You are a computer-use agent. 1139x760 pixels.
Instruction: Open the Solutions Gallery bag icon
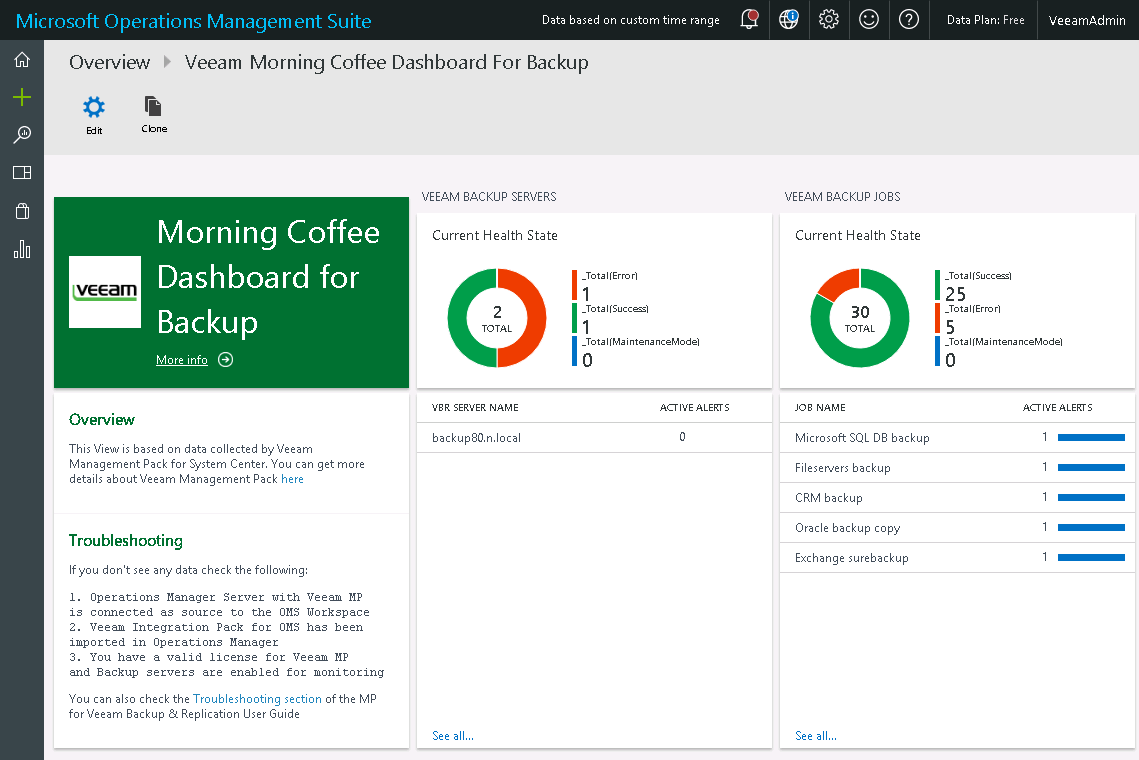tap(22, 211)
